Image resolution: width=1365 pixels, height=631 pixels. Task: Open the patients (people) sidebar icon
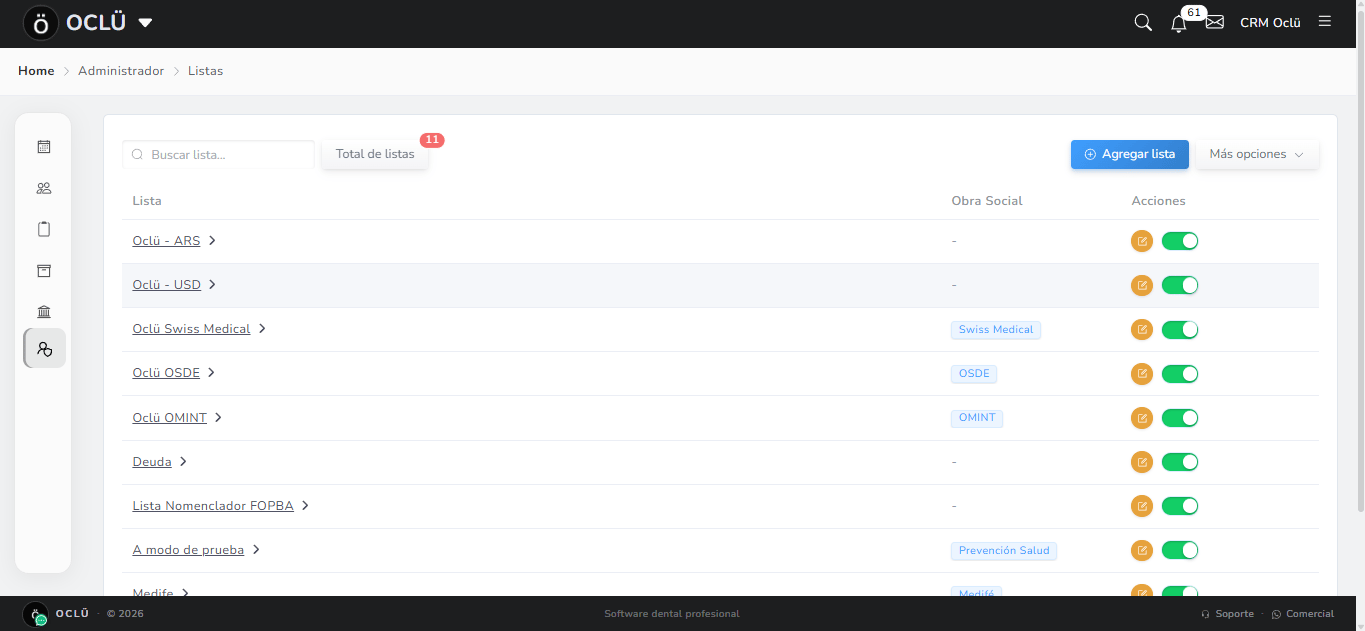pyautogui.click(x=44, y=188)
